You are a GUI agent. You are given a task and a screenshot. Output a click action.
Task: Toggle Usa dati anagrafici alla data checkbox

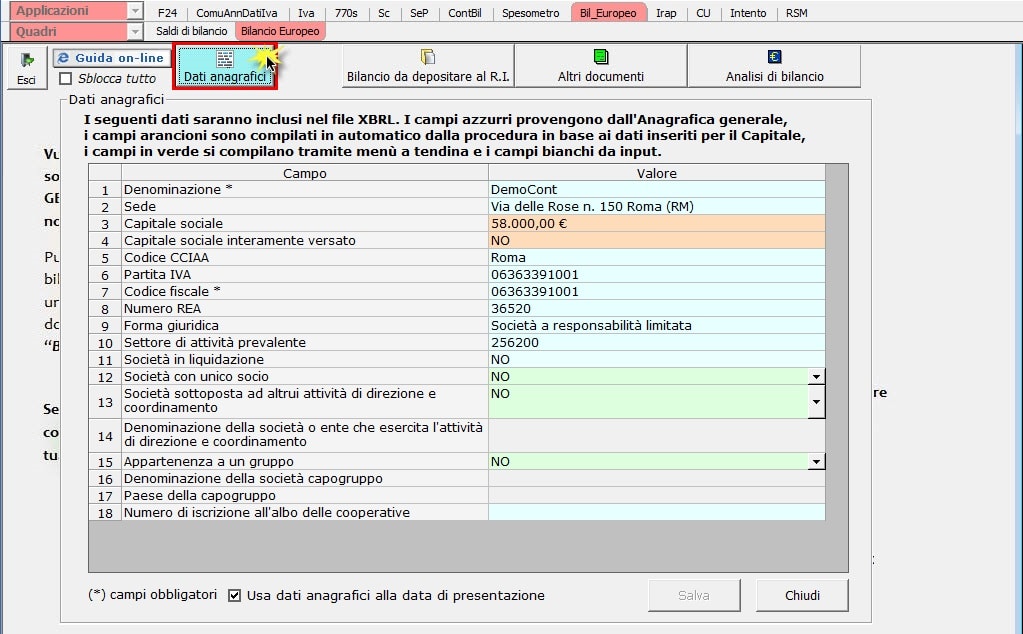point(235,596)
